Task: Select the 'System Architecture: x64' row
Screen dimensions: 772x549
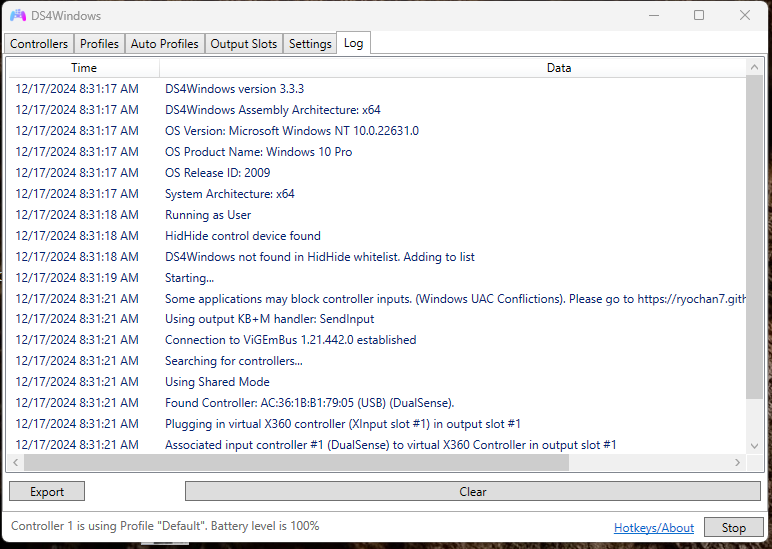Action: (378, 194)
